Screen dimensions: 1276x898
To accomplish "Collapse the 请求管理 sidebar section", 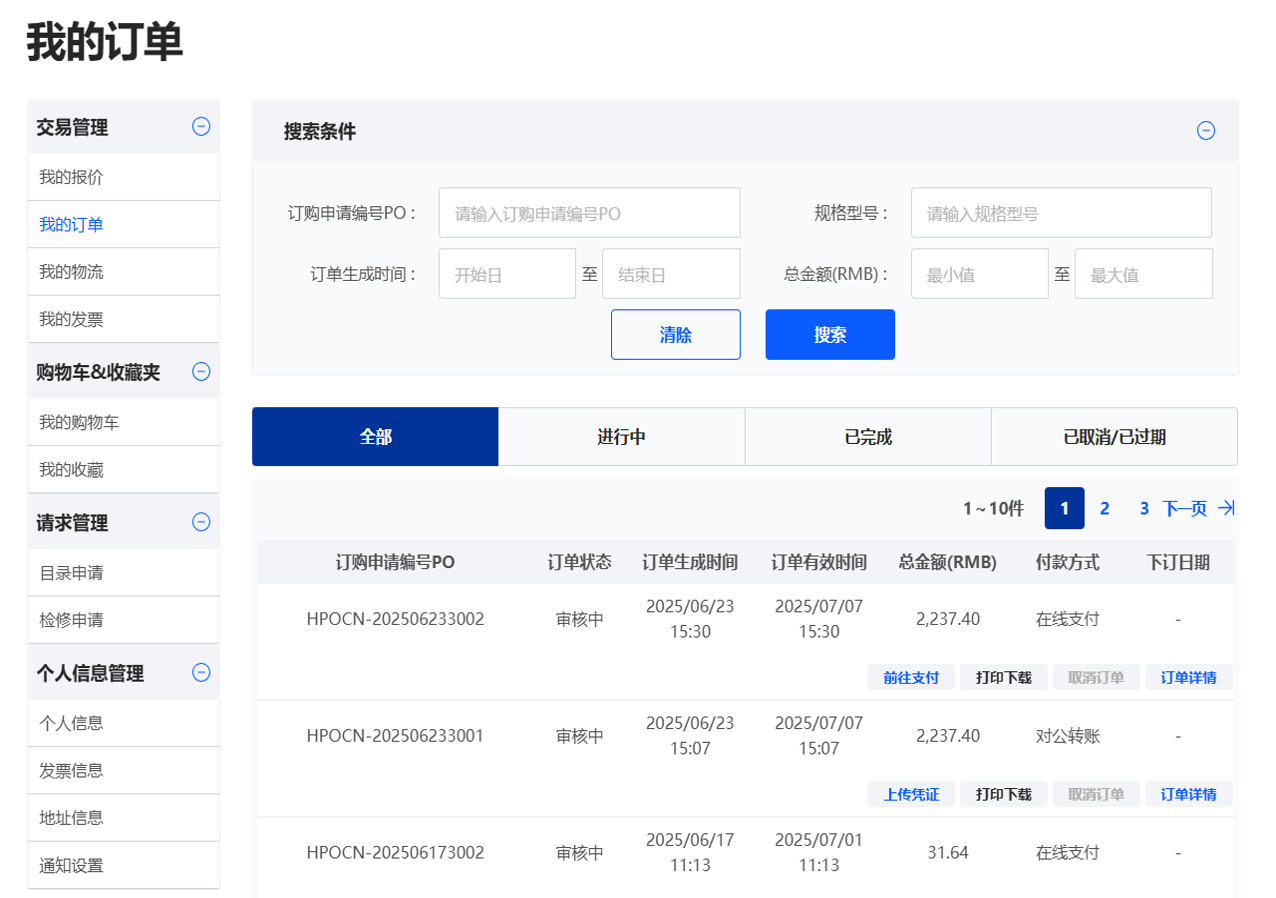I will coord(201,522).
